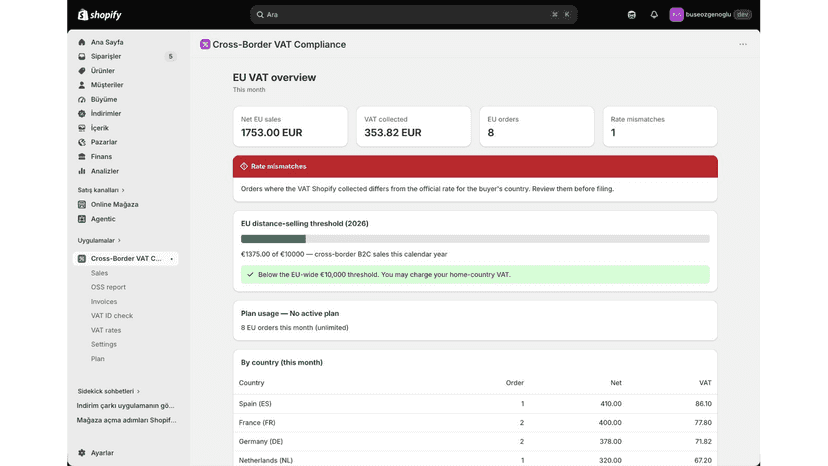Click the pin dot beside Cross-Border VAT app
The image size is (828, 466).
172,259
